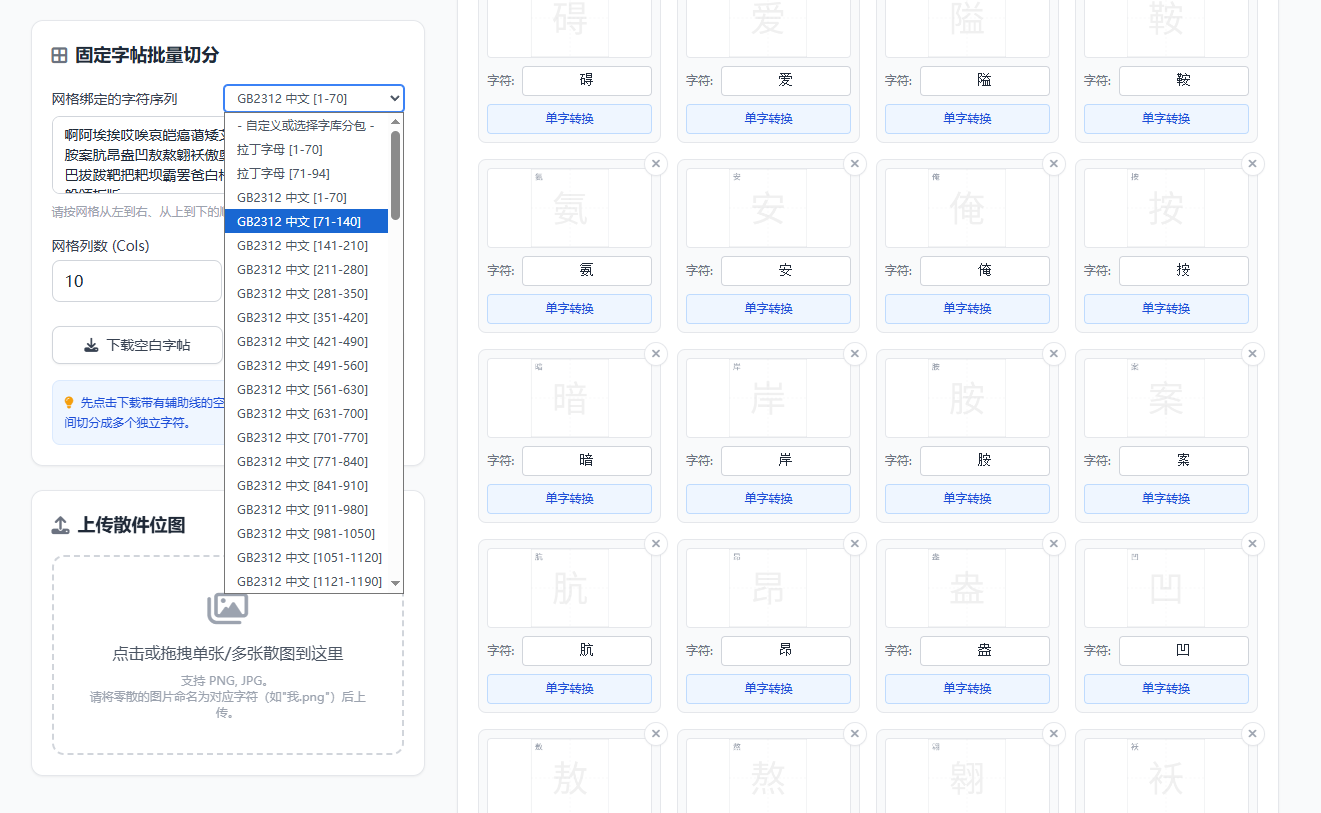The height and width of the screenshot is (813, 1321).
Task: Select GB2312 中文 [491-560] option
Action: (x=306, y=366)
